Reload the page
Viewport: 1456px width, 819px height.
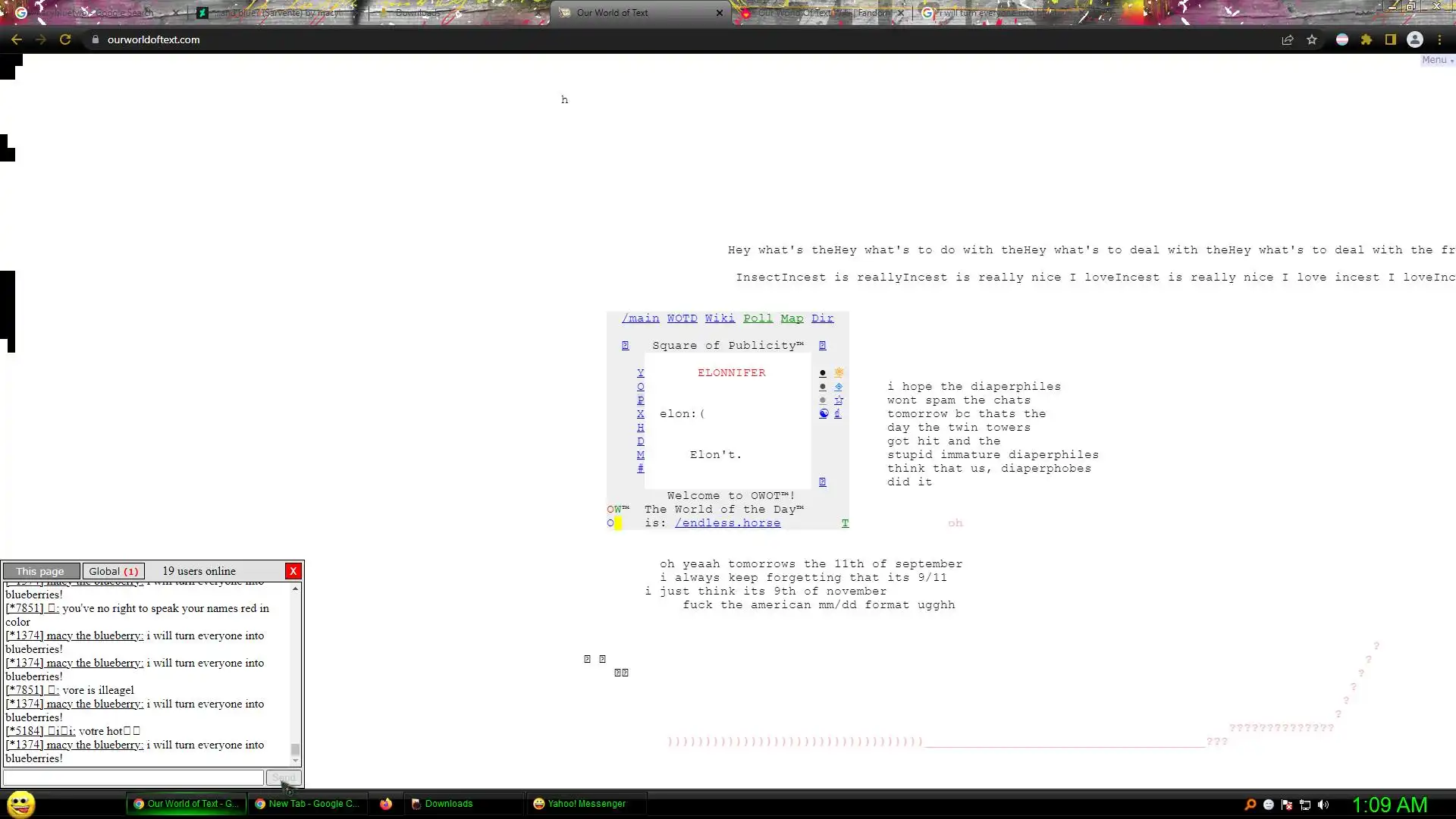click(65, 39)
